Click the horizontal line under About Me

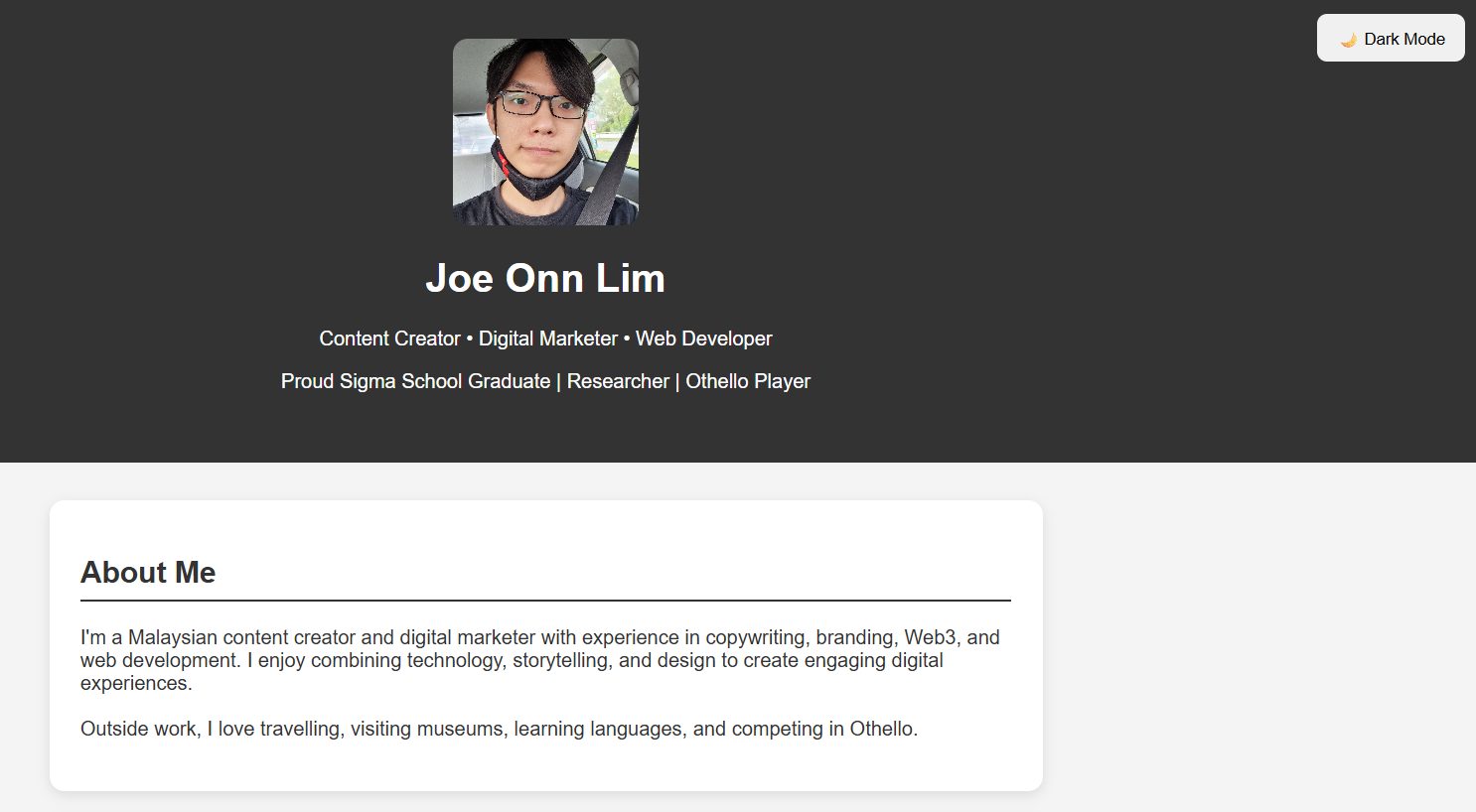pos(545,601)
